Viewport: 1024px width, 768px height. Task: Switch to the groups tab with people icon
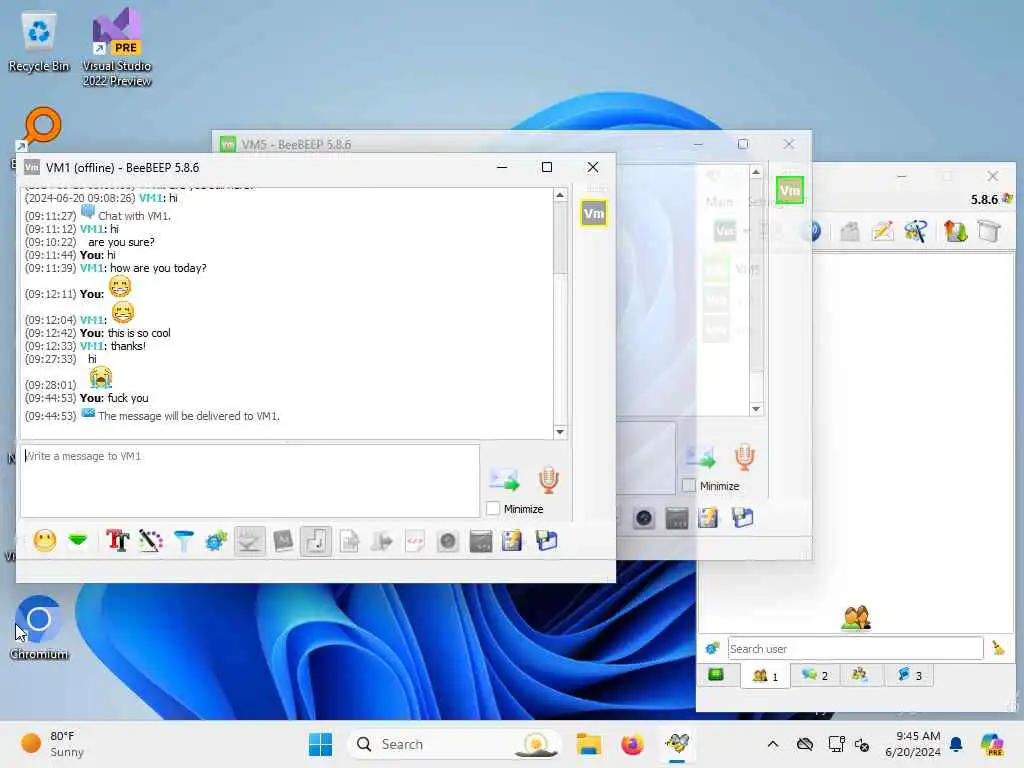tap(859, 675)
